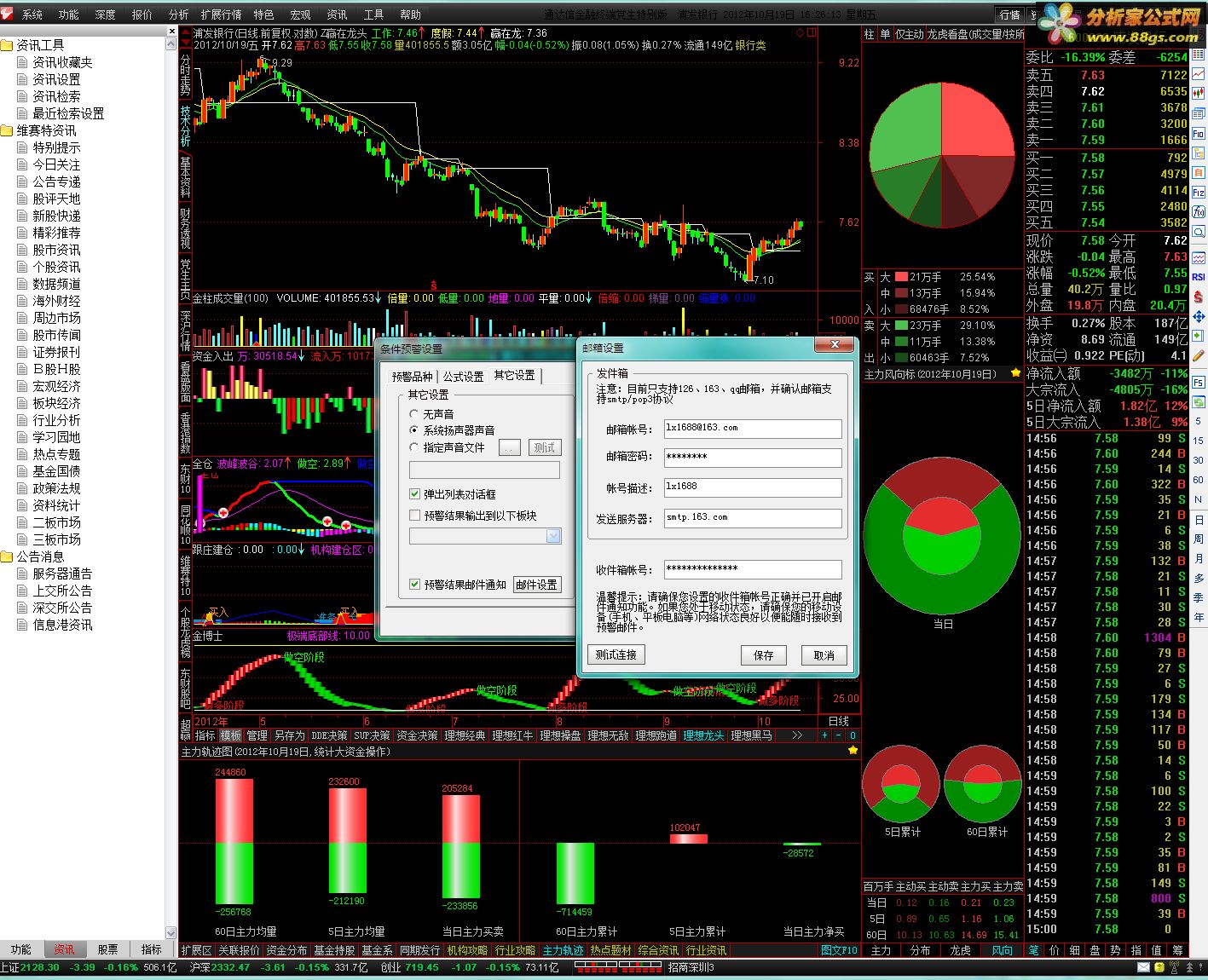
Task: Open the 系统 menu
Action: pos(32,14)
